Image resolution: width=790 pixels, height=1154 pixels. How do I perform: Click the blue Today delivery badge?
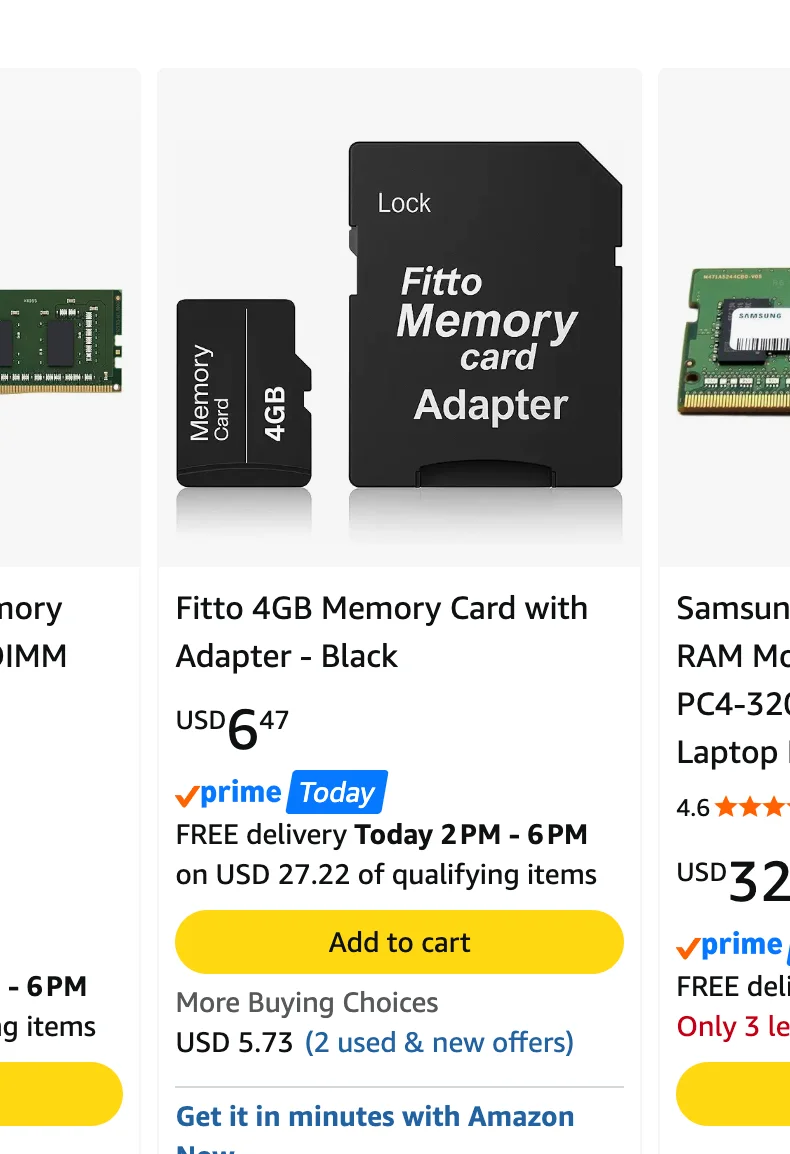coord(337,792)
